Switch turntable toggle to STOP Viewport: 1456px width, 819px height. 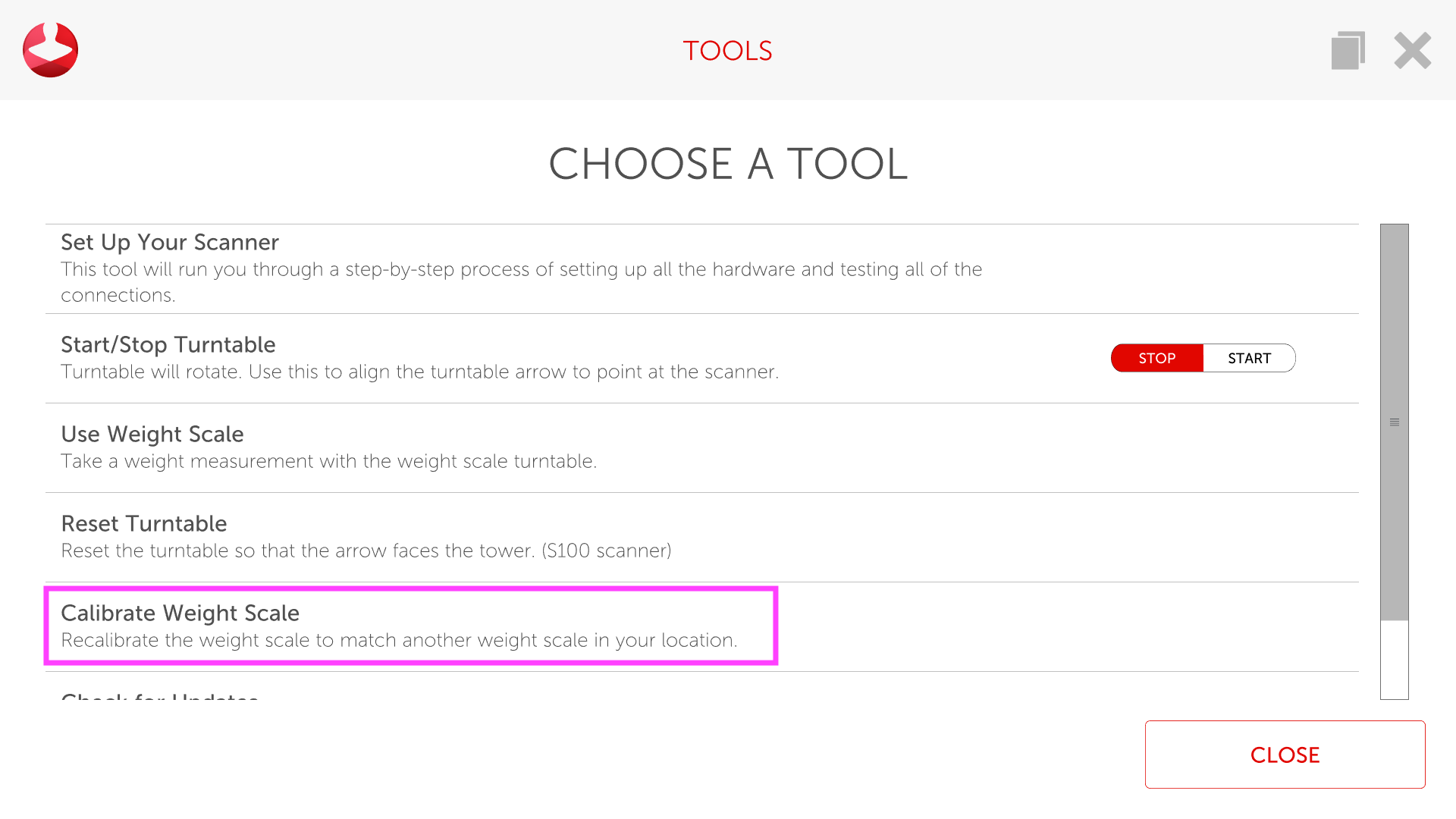pos(1156,358)
